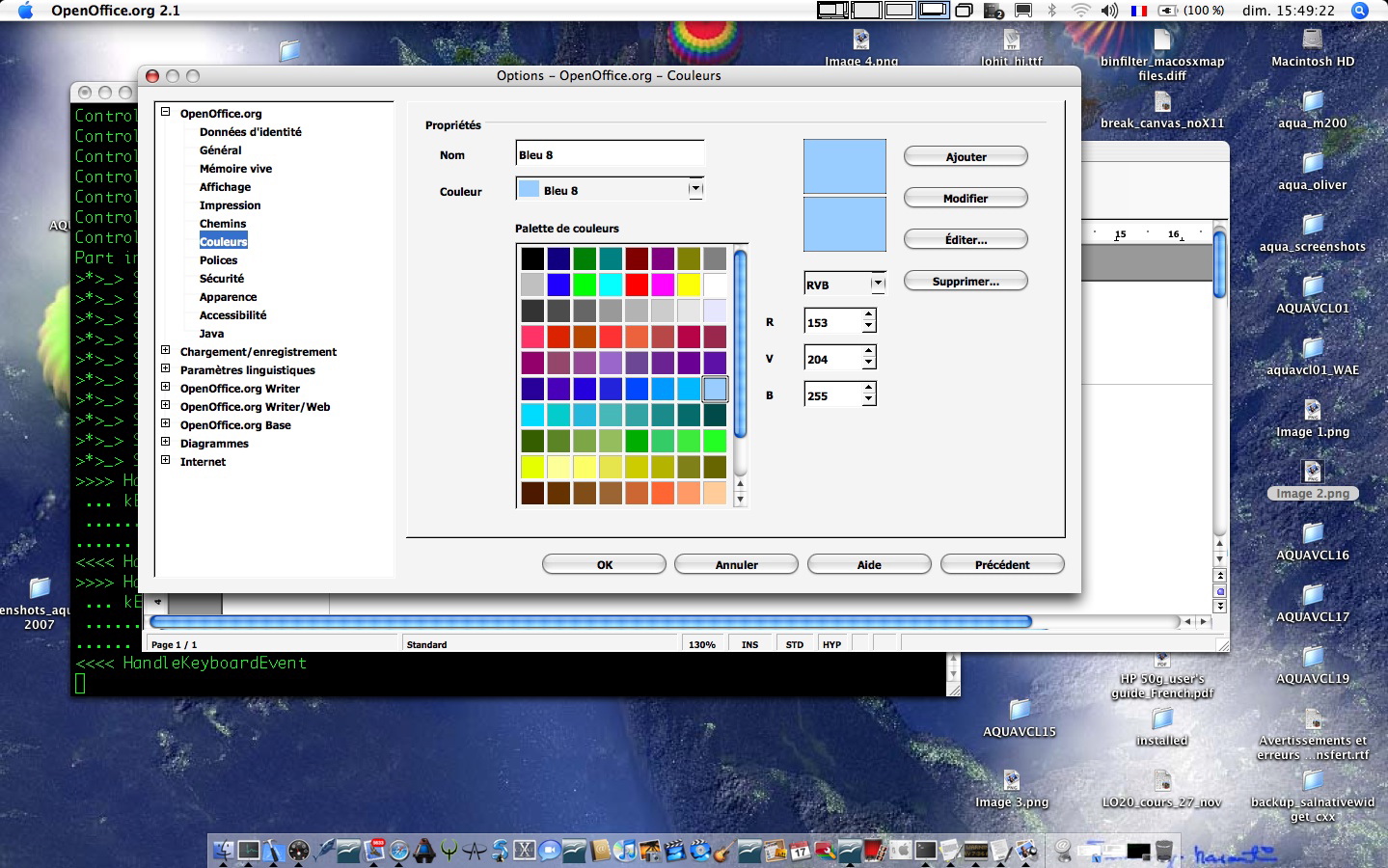Select Mémoire vive in options tree
The height and width of the screenshot is (868, 1388).
click(x=236, y=169)
